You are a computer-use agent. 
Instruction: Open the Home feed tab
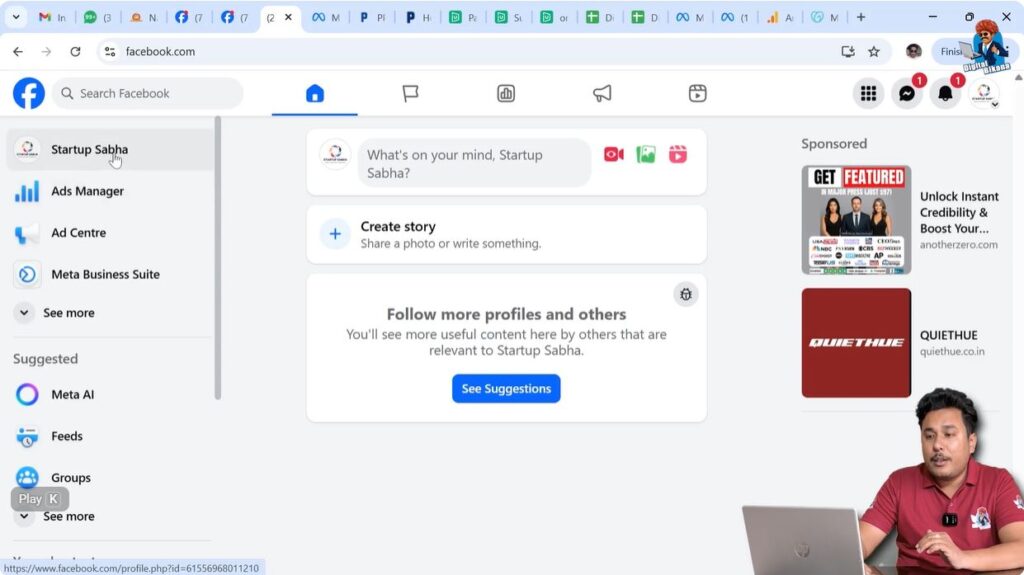point(315,93)
